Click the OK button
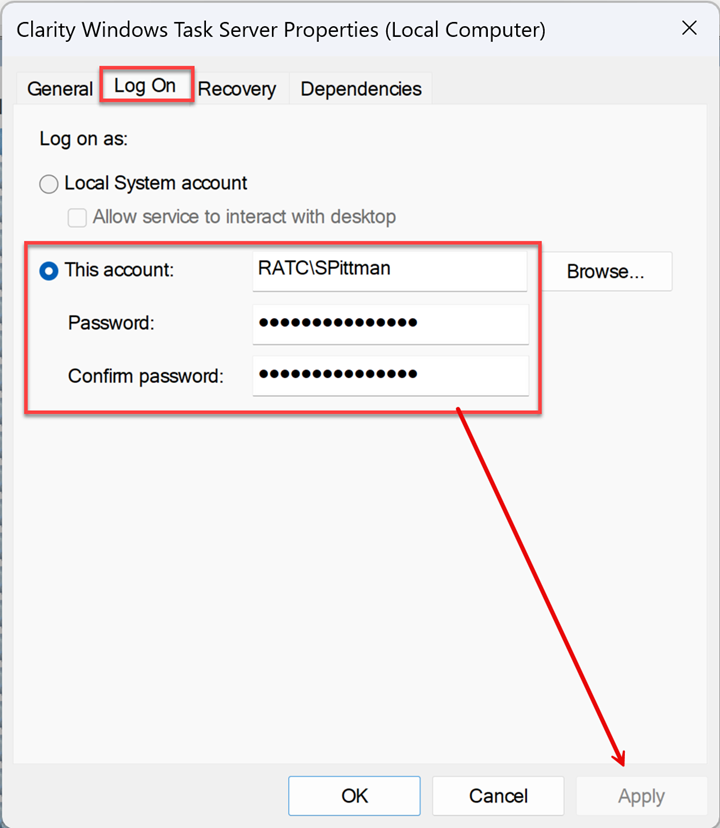 [355, 796]
